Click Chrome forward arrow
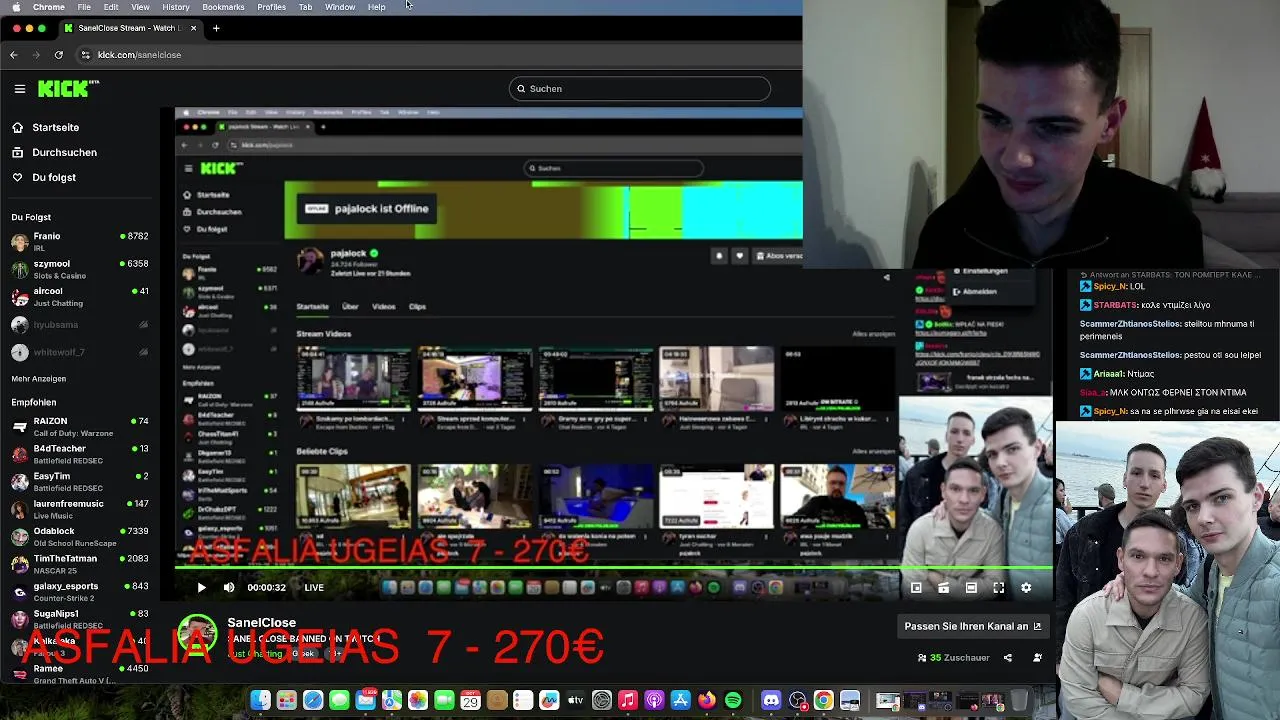The image size is (1280, 720). (36, 55)
